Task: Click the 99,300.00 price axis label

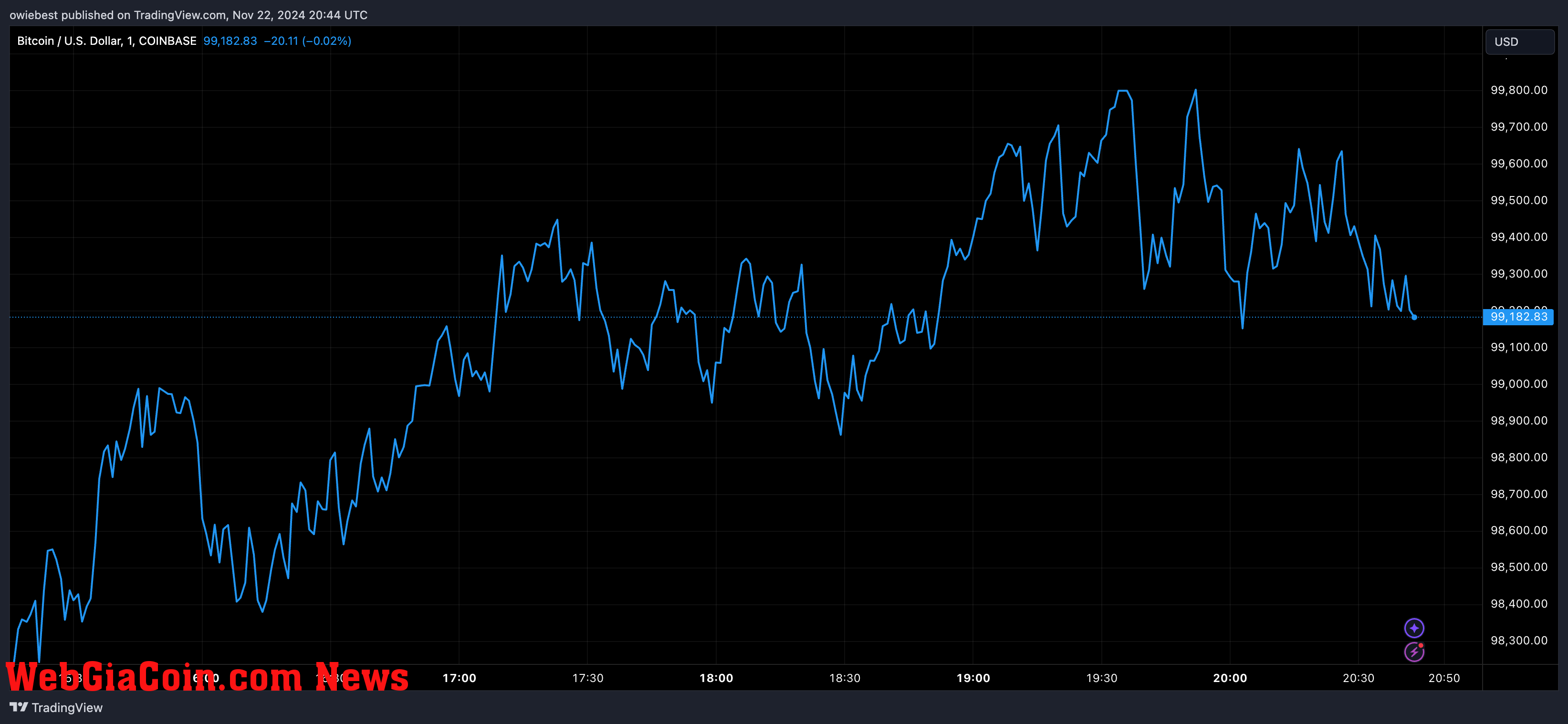Action: [1519, 273]
